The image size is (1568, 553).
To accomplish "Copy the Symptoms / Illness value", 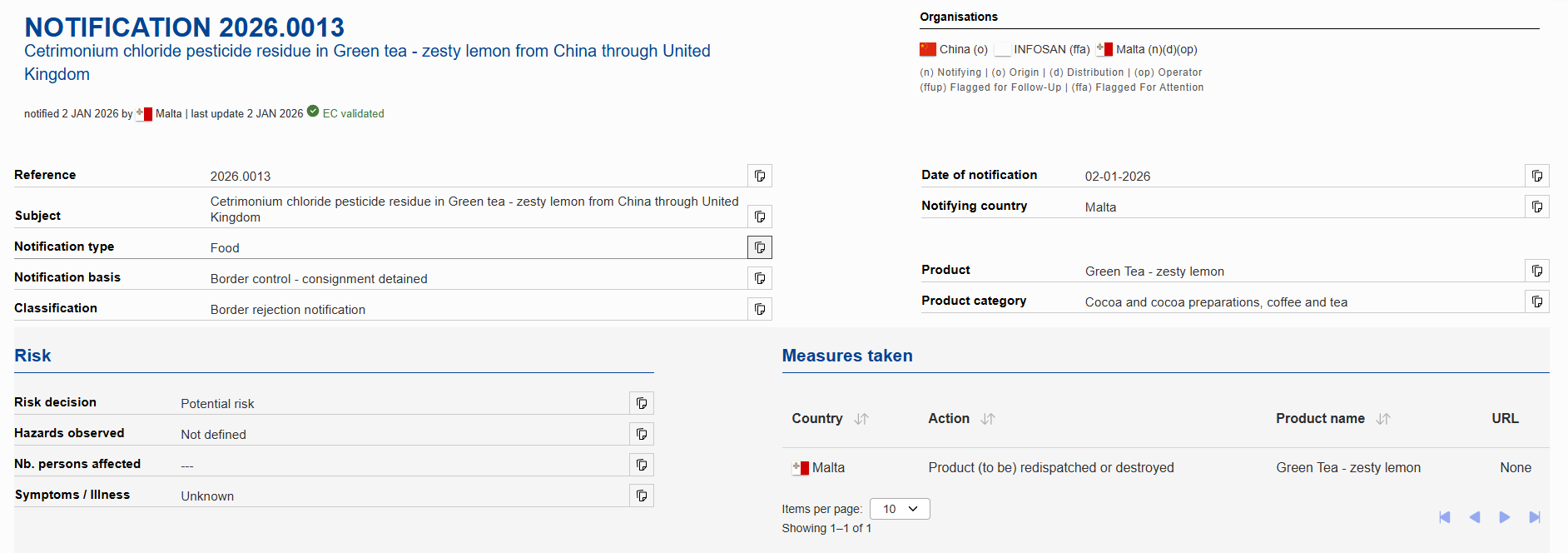I will [x=642, y=496].
